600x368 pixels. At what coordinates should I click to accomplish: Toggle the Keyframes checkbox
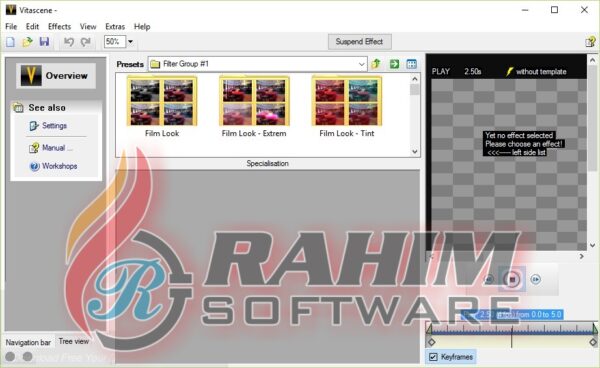[433, 357]
